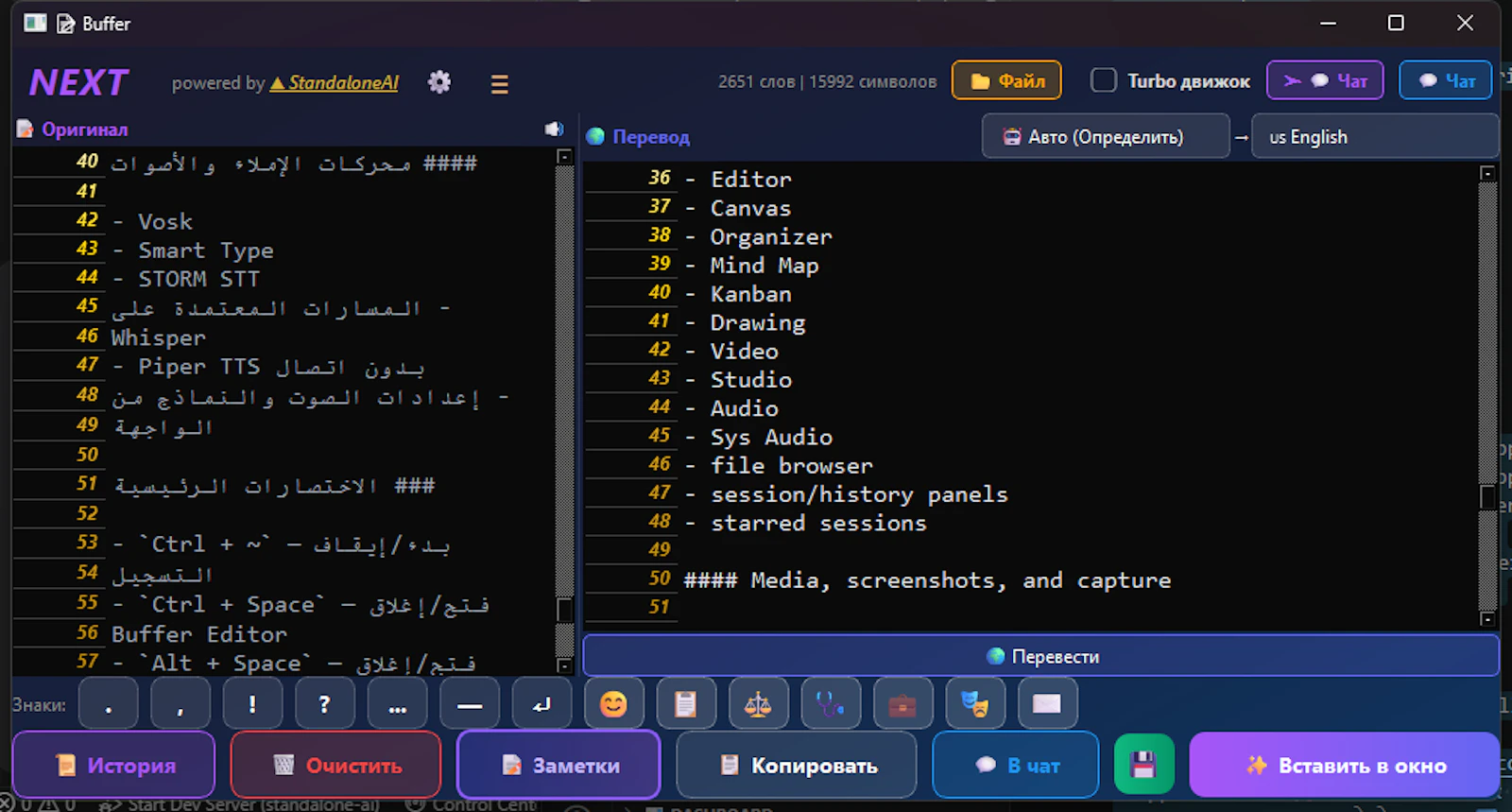Click the medical stethoscope icon button

[831, 704]
